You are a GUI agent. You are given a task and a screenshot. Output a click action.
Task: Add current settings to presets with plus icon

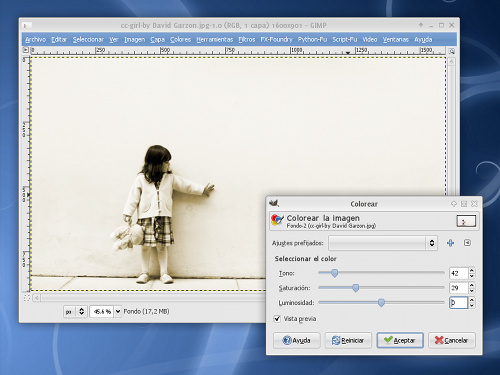450,243
